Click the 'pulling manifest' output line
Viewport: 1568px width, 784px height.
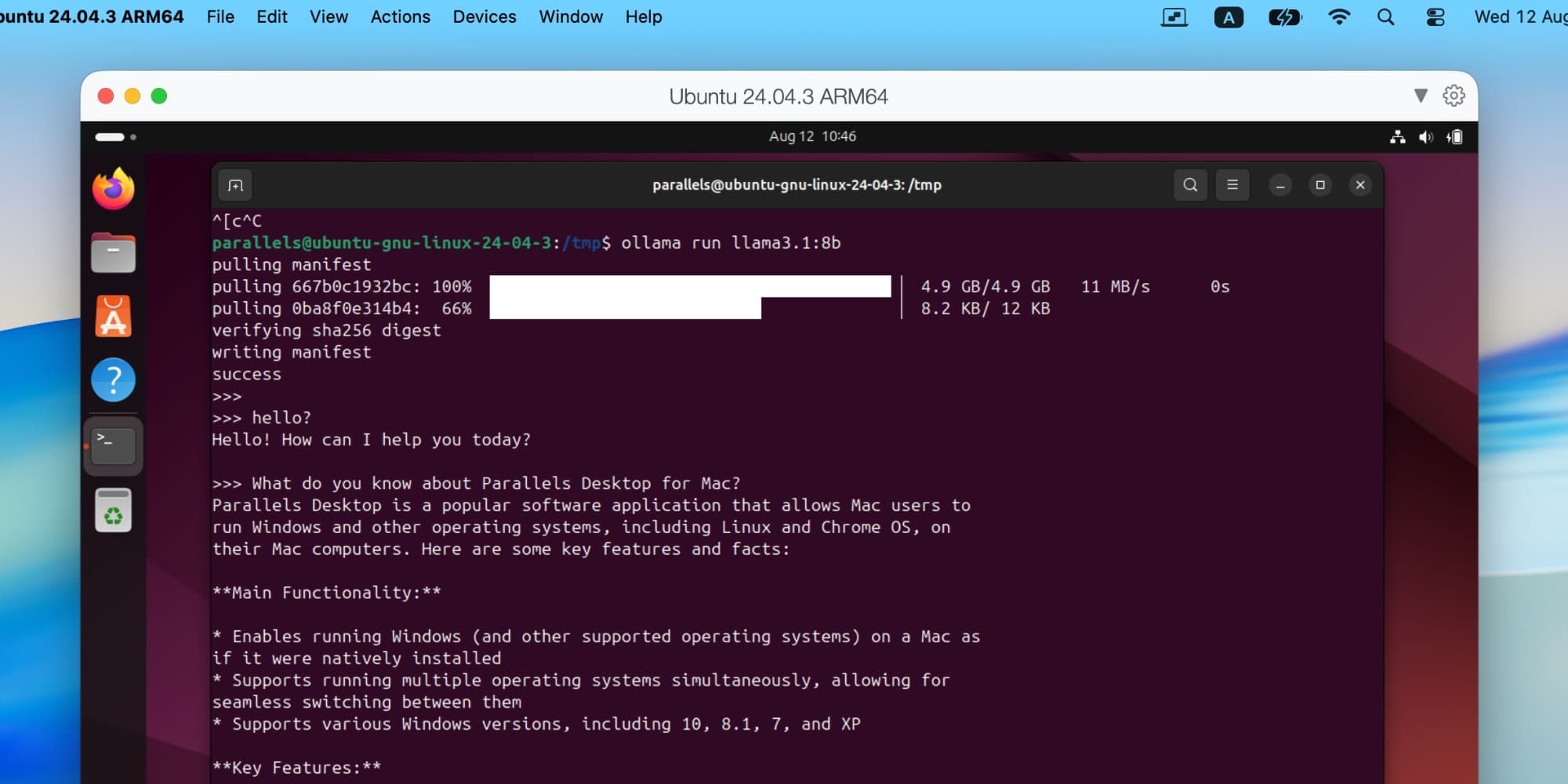[292, 265]
